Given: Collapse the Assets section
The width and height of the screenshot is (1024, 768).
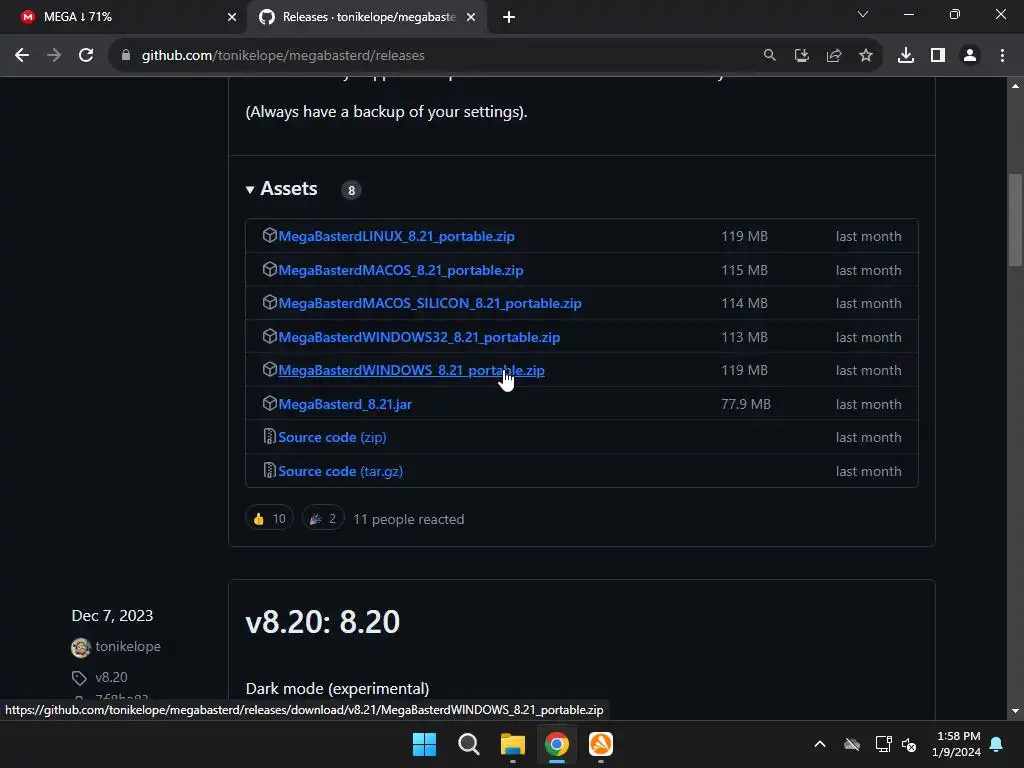Looking at the screenshot, I should [x=281, y=189].
